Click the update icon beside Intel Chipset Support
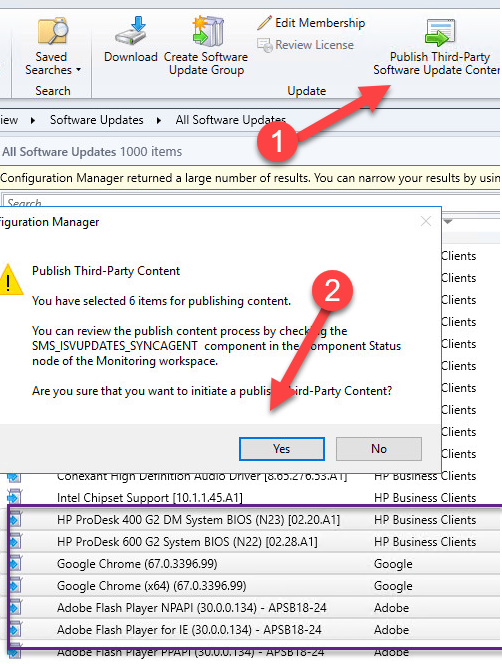 coord(14,497)
